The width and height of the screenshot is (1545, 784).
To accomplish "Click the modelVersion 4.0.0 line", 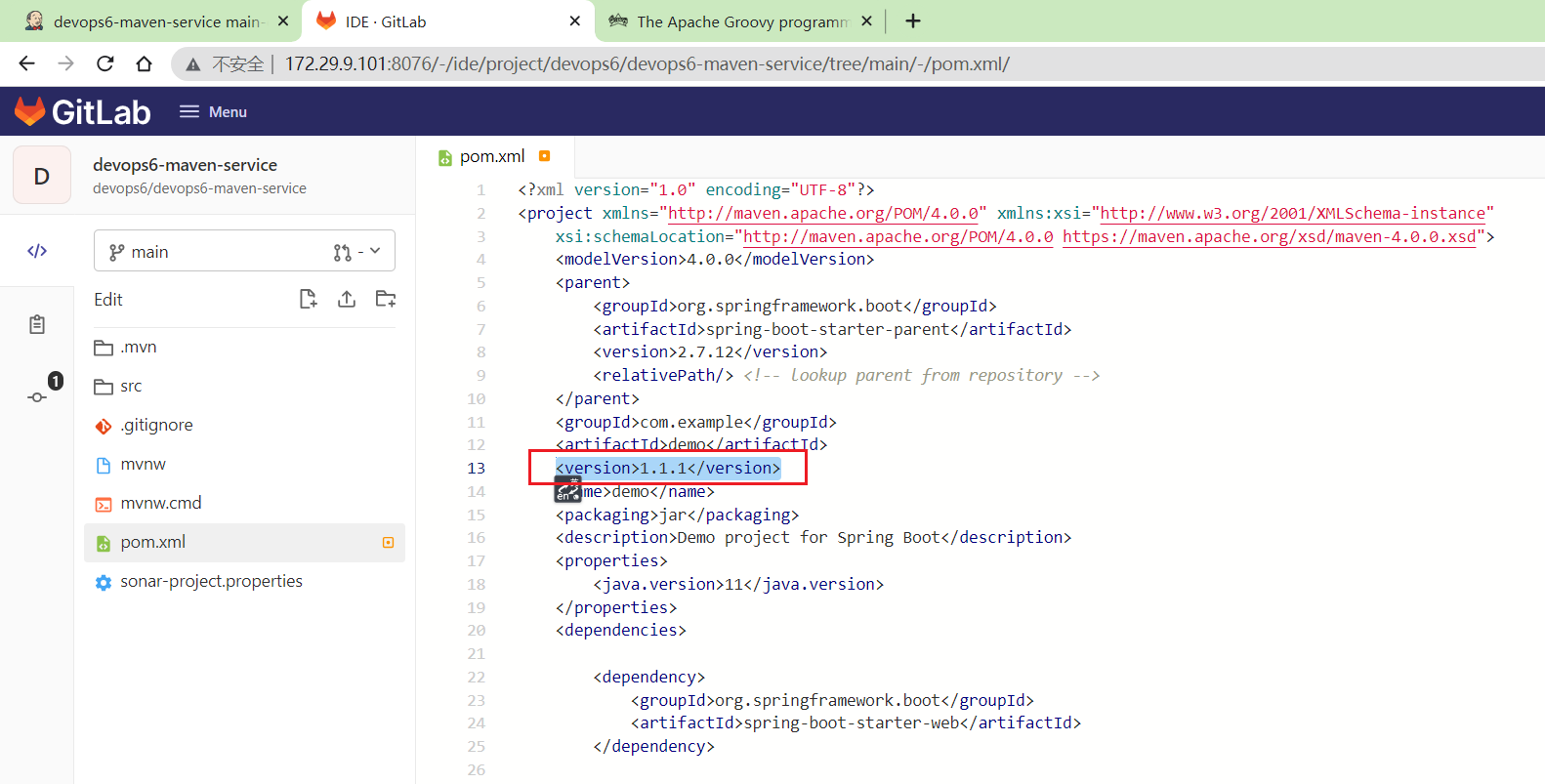I will click(715, 259).
